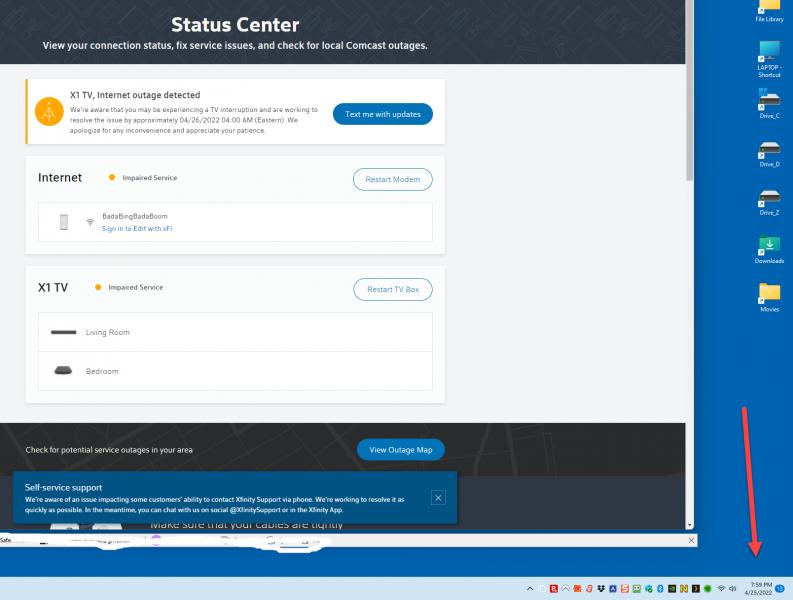Click the red Bitdefender B tray icon
Screen dimensions: 793x600
tap(554, 589)
